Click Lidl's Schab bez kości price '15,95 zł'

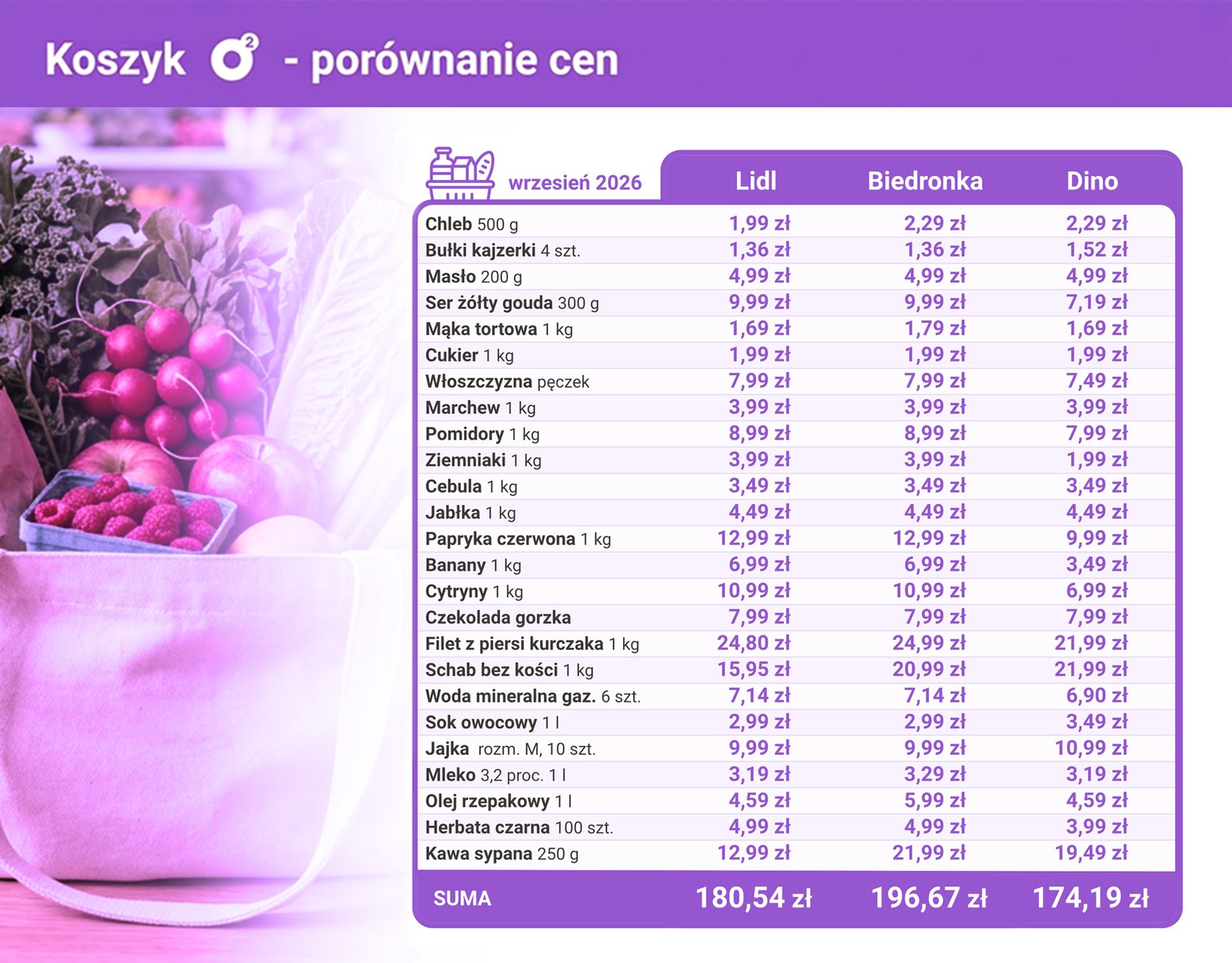tap(754, 669)
